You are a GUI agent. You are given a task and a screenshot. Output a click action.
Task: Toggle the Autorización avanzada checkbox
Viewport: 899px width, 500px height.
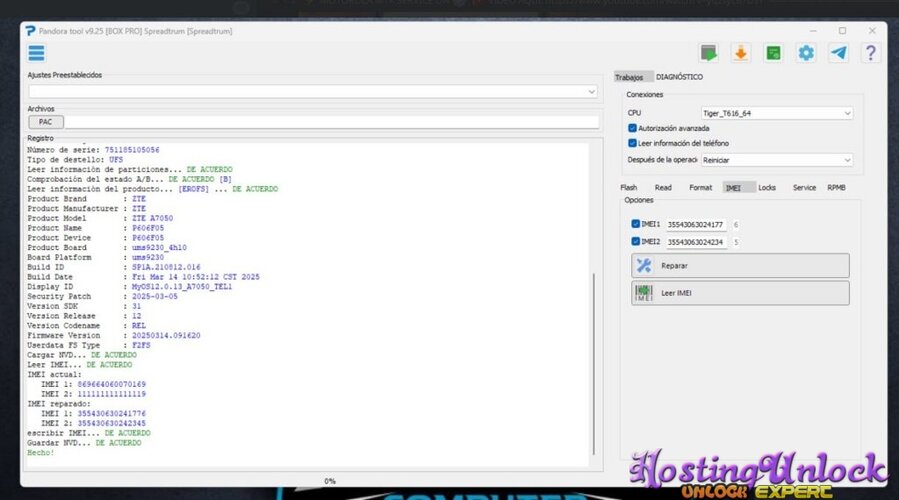point(632,128)
